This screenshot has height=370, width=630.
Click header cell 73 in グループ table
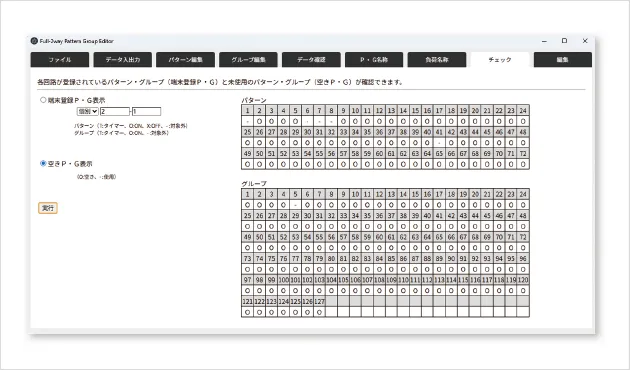[x=248, y=259]
